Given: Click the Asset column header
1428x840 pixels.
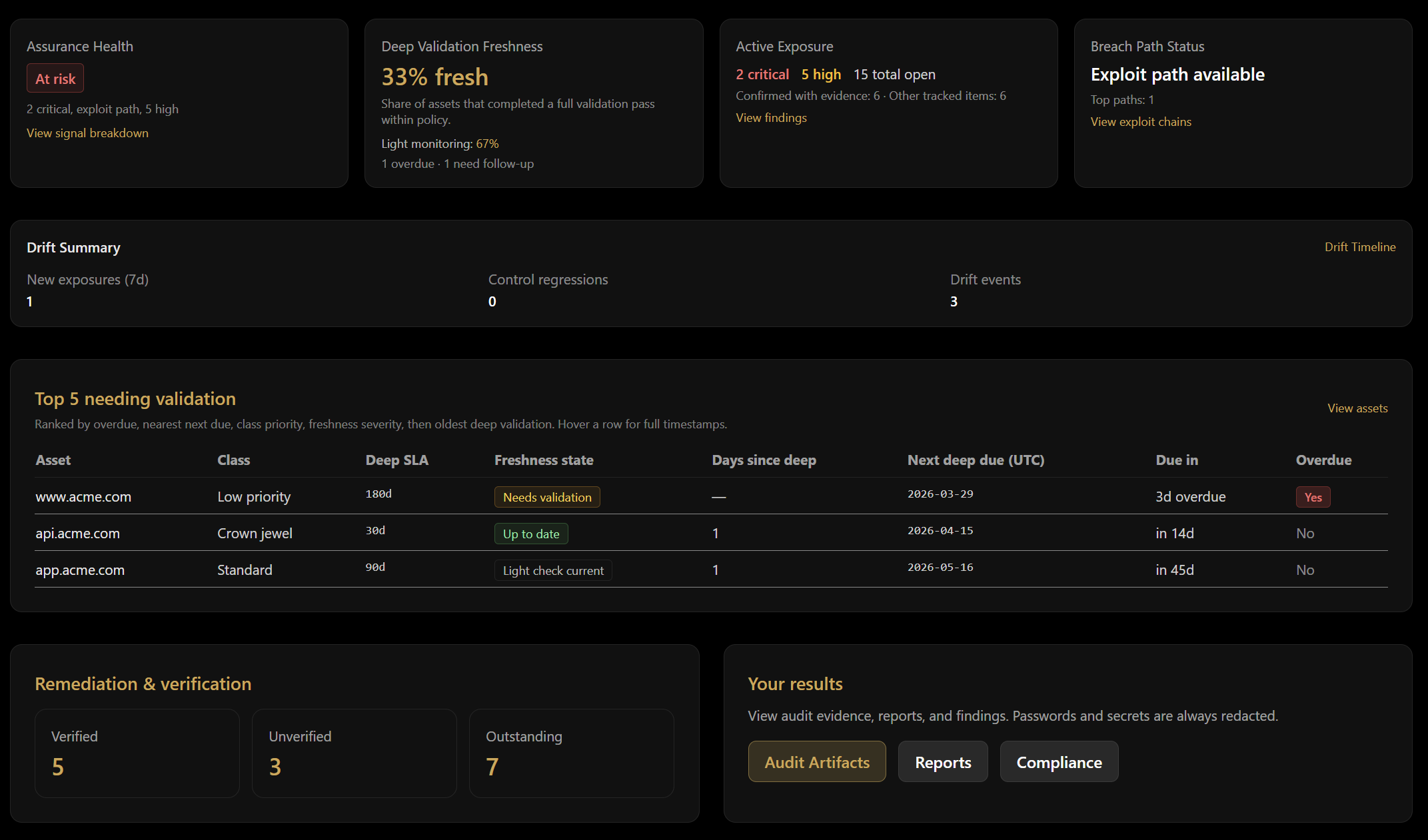Looking at the screenshot, I should coord(53,460).
